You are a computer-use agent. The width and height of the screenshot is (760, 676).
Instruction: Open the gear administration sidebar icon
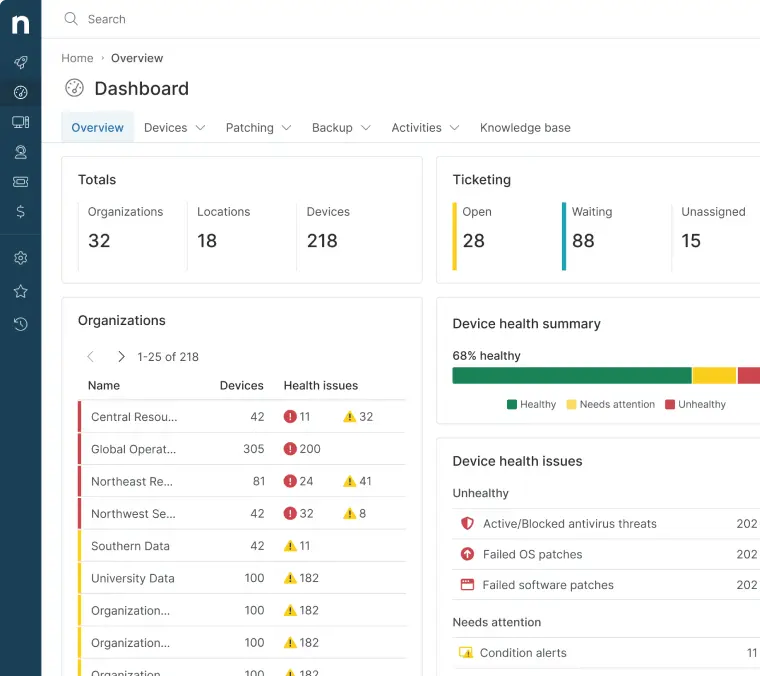click(20, 258)
